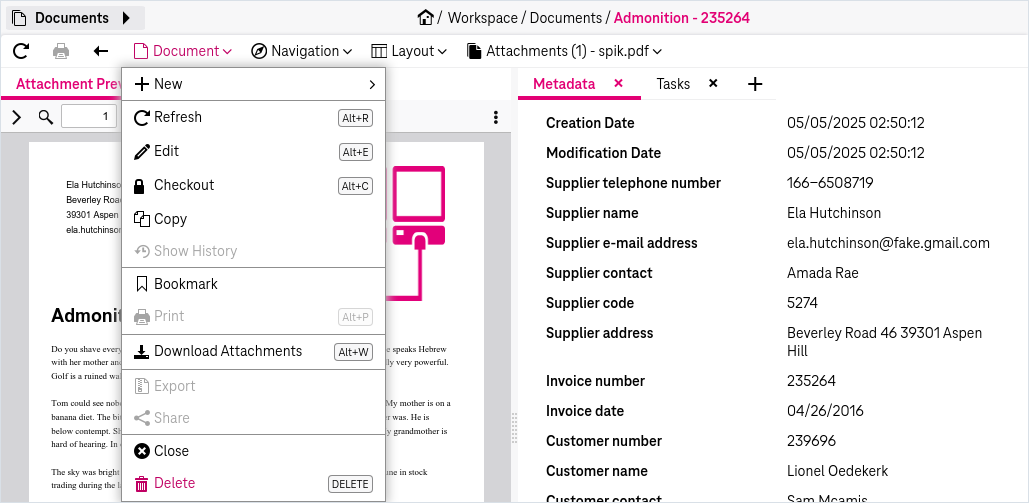Expand the preview sidebar chevron
The width and height of the screenshot is (1029, 503).
(x=16, y=118)
